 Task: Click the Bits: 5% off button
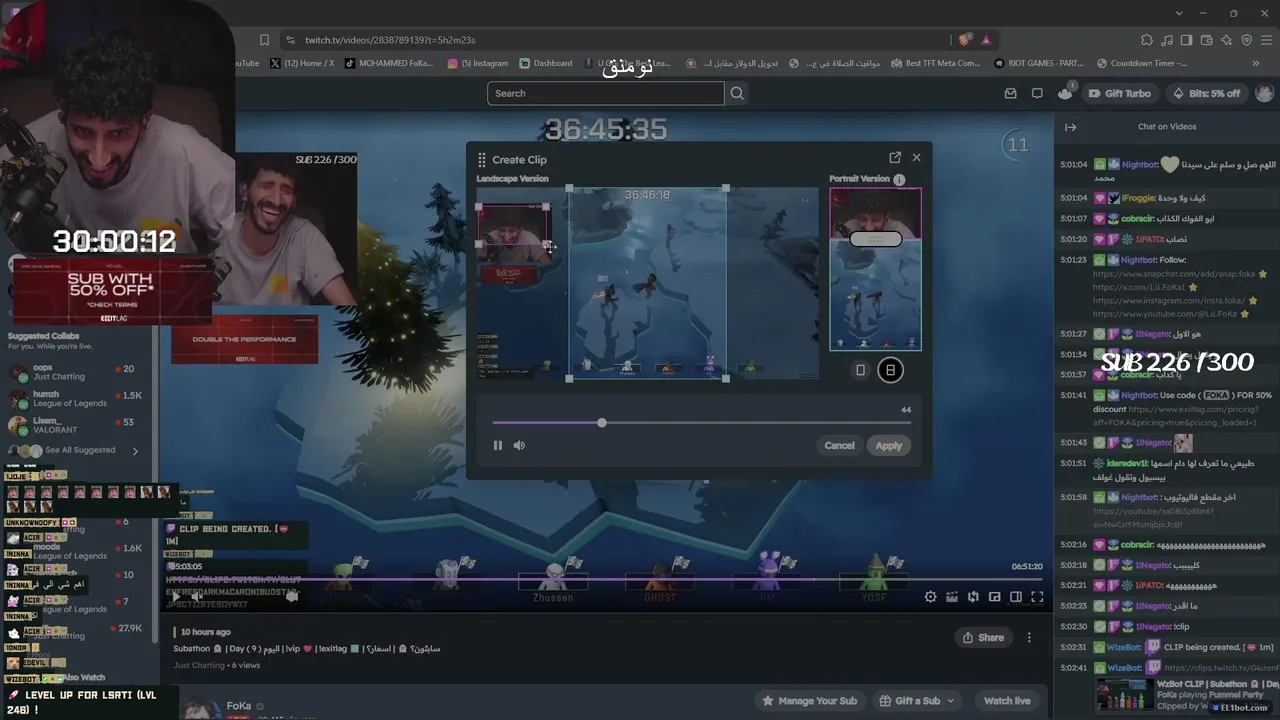pos(1206,93)
